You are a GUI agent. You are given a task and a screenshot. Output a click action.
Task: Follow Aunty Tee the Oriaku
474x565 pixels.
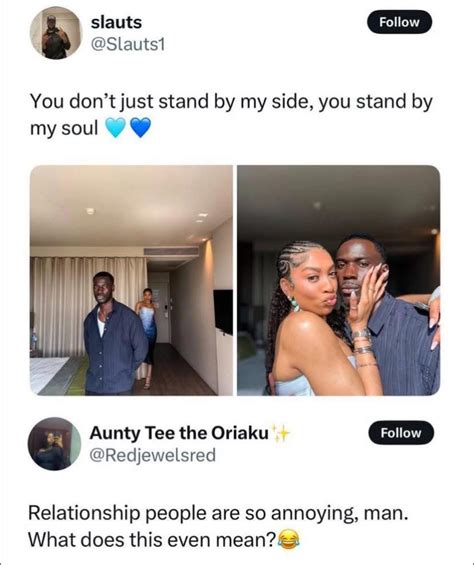pyautogui.click(x=401, y=432)
